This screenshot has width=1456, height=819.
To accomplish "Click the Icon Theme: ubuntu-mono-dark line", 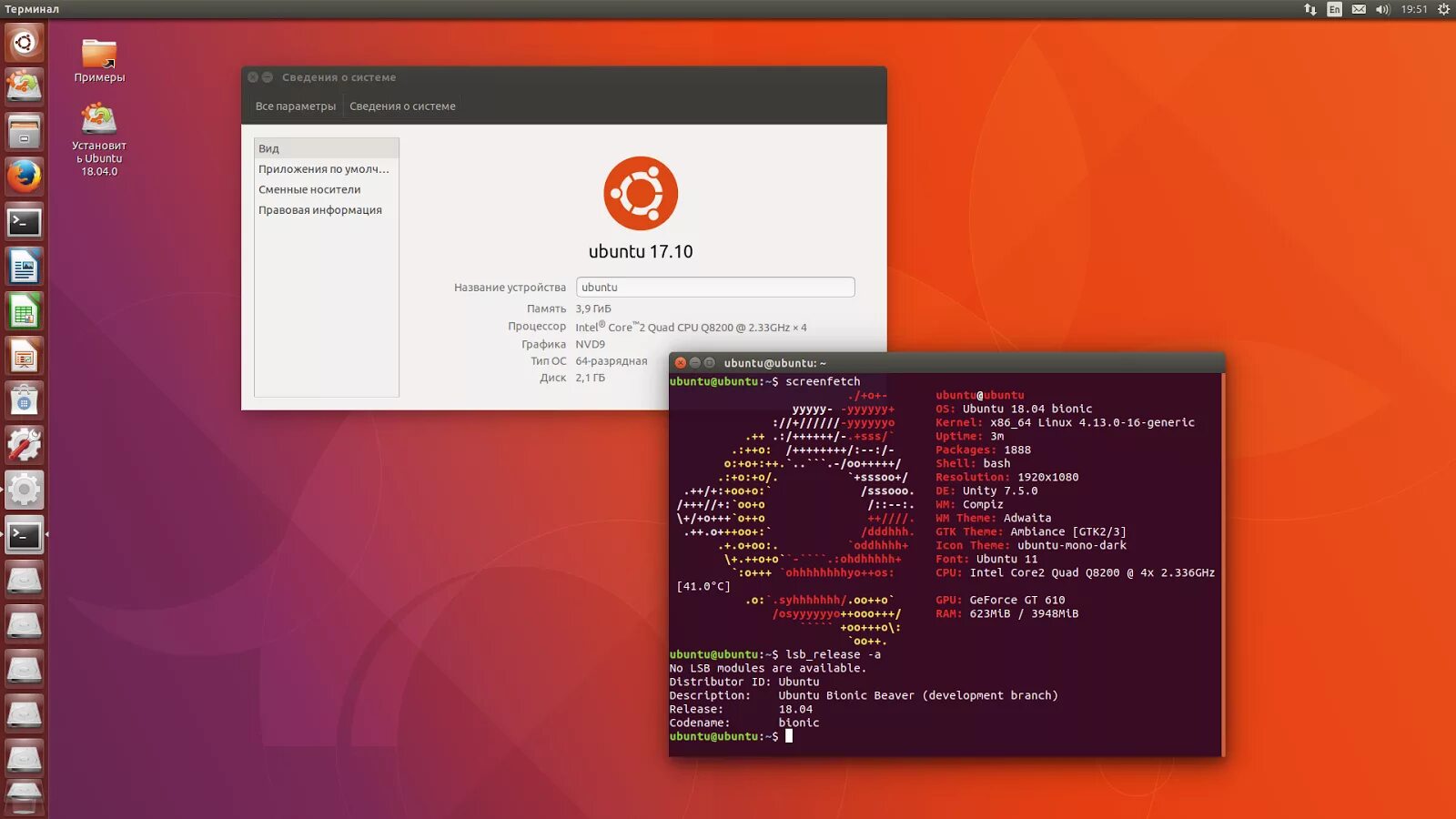I will [1031, 545].
